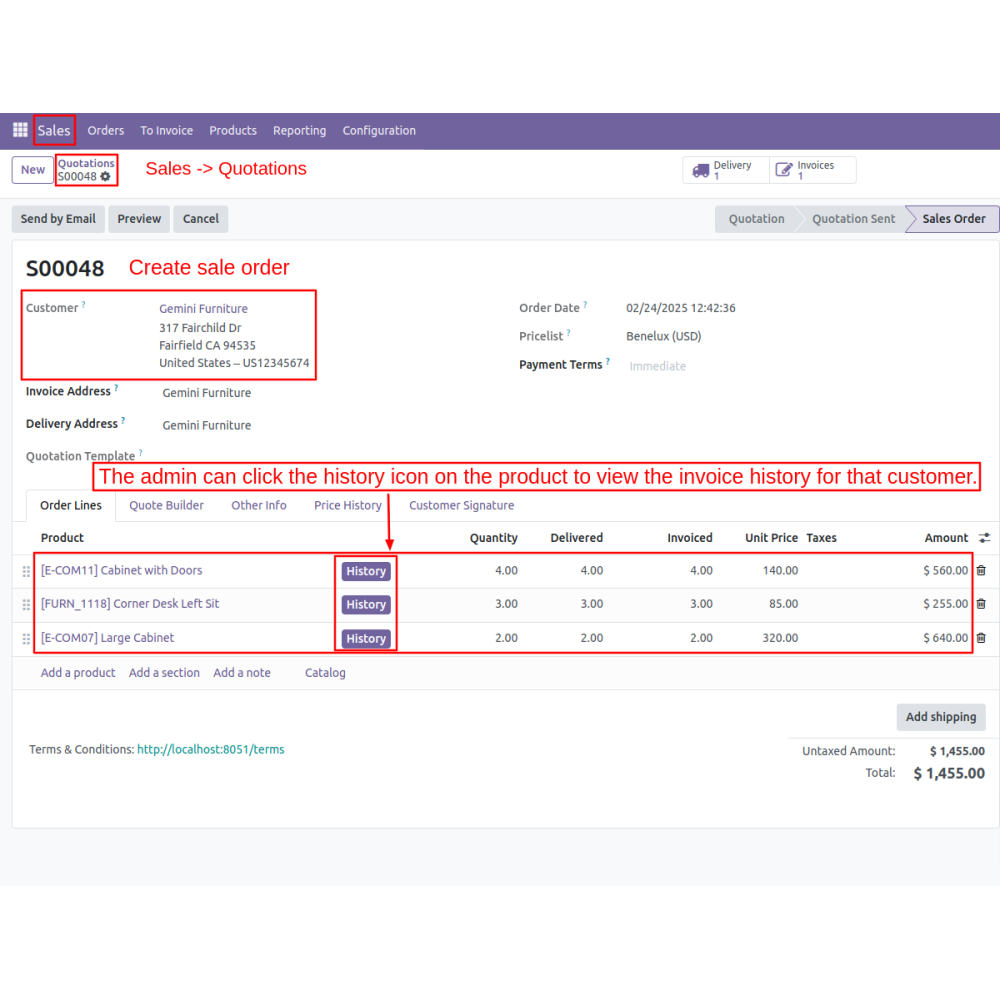Switch to the Order Lines tab
The height and width of the screenshot is (1000, 1000).
click(x=71, y=505)
